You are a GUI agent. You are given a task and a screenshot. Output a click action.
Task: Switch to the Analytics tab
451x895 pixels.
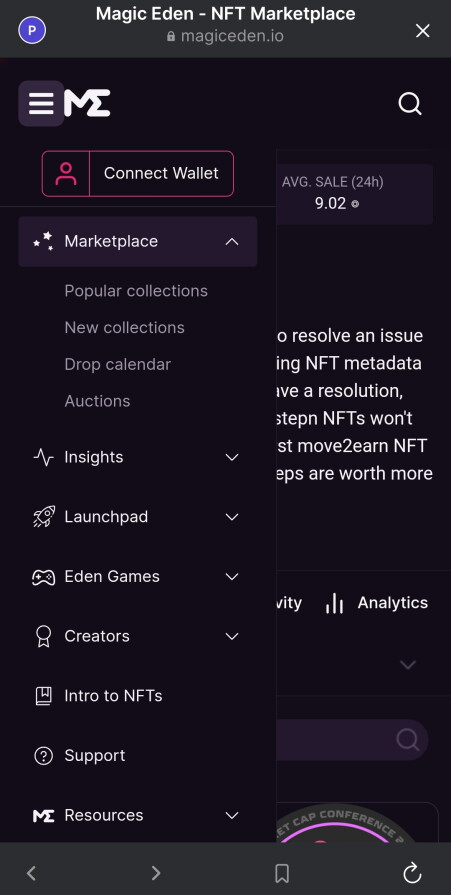(x=376, y=603)
